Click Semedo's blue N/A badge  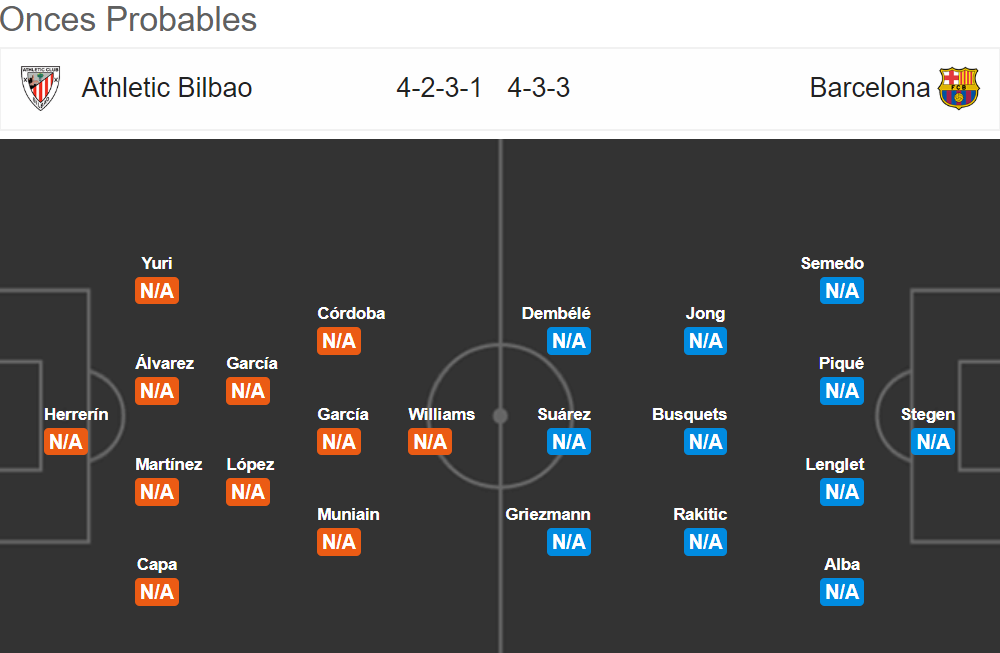[842, 290]
